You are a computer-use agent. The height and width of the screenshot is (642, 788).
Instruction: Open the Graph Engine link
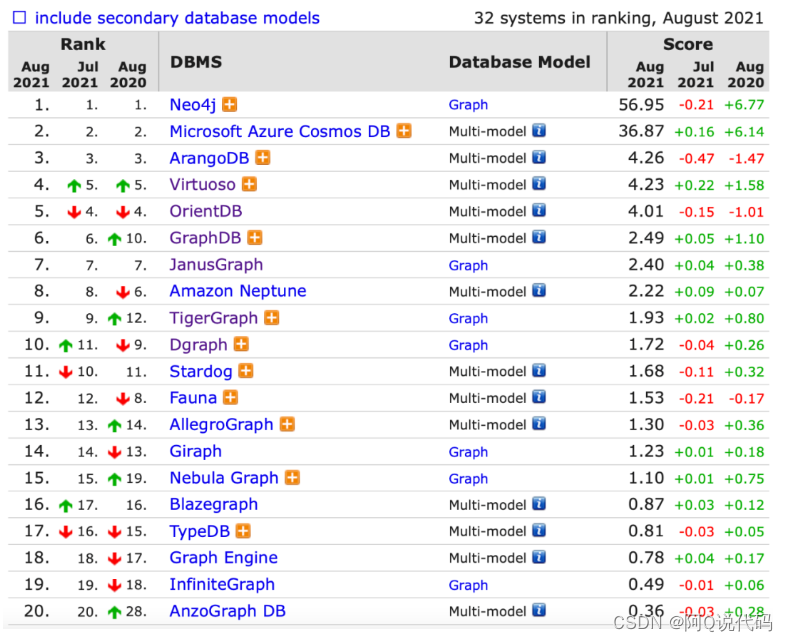(223, 558)
